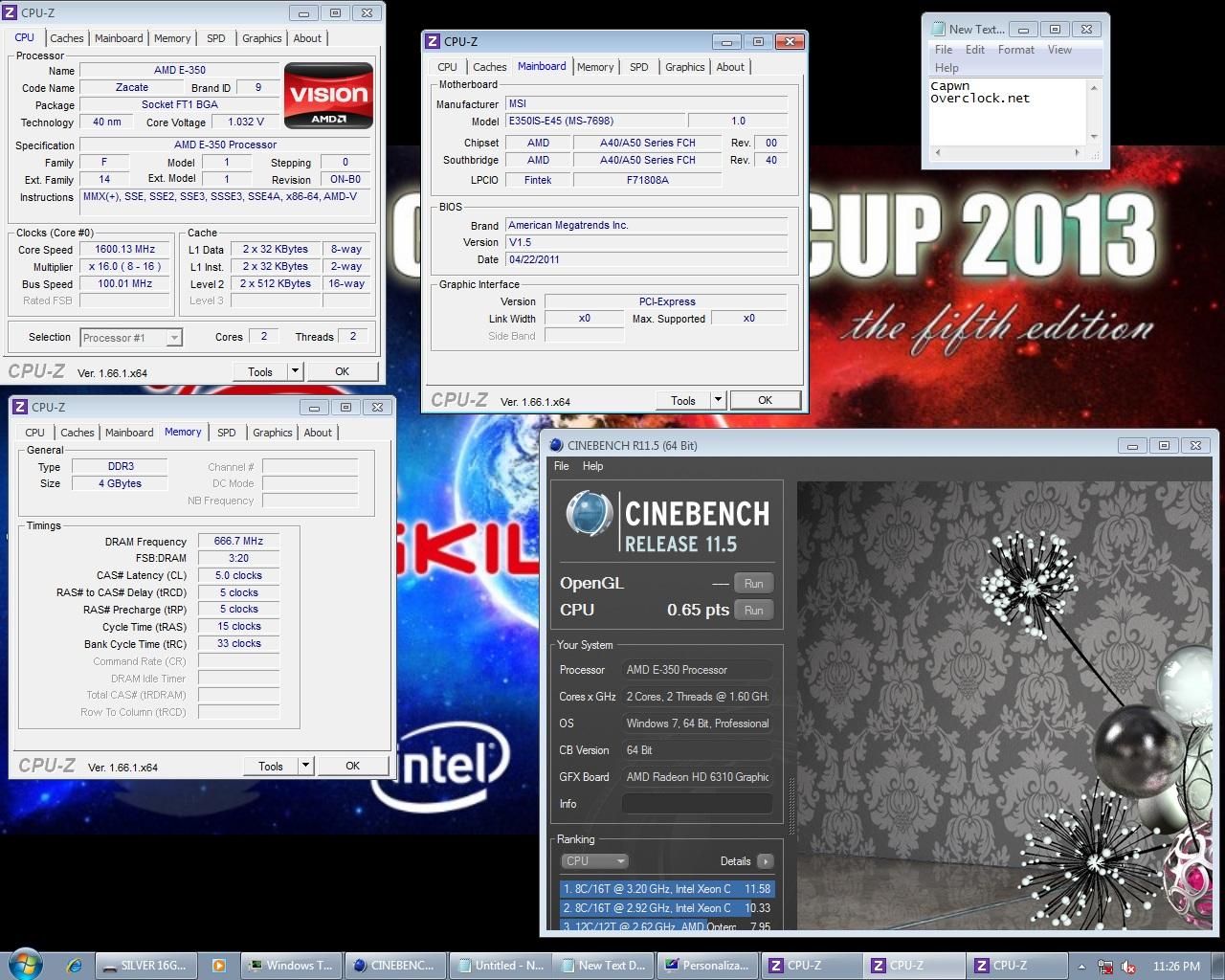Switch to Caches tab in CPU window
This screenshot has width=1225, height=980.
pos(67,38)
